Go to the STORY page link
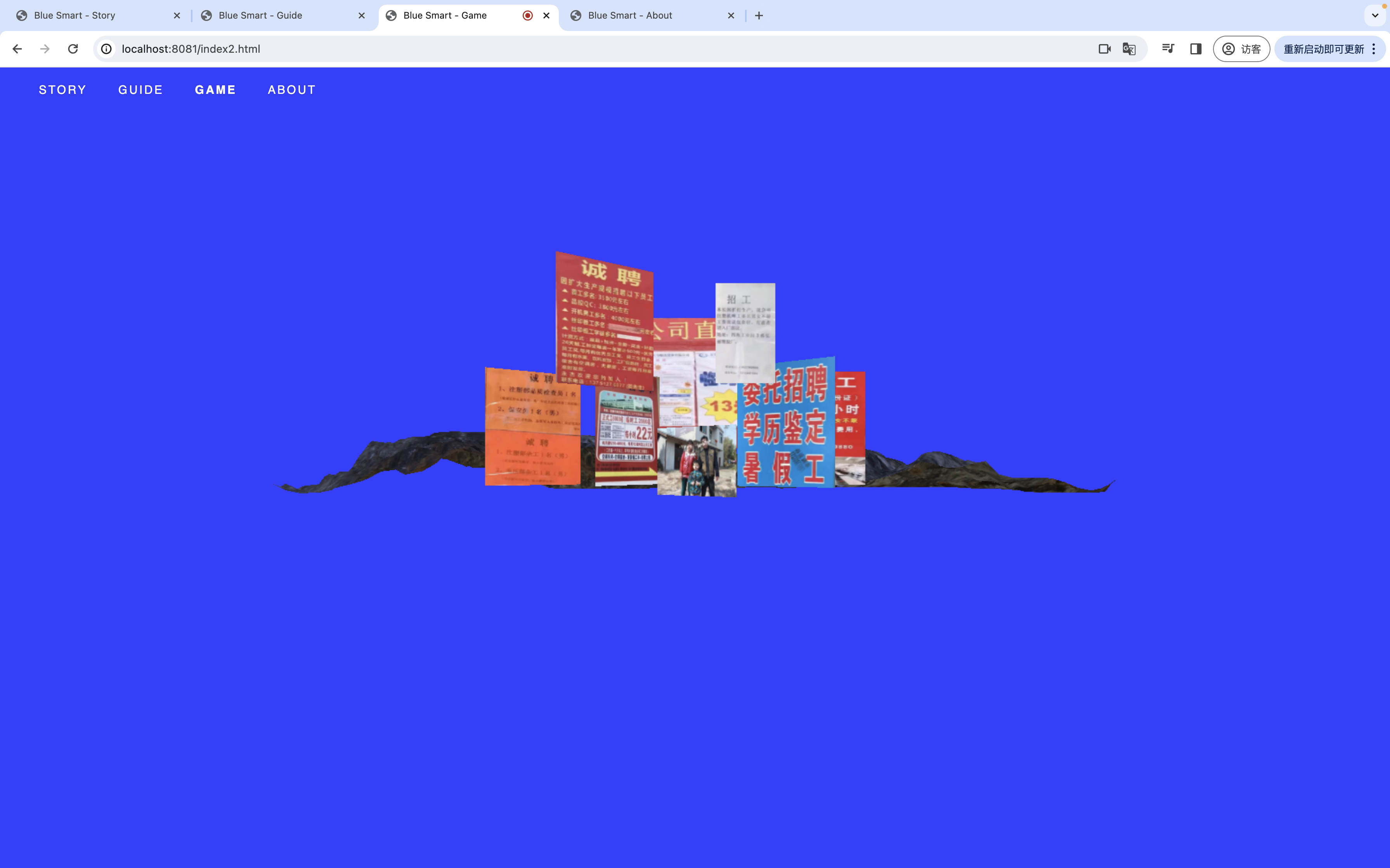The height and width of the screenshot is (868, 1390). (62, 90)
